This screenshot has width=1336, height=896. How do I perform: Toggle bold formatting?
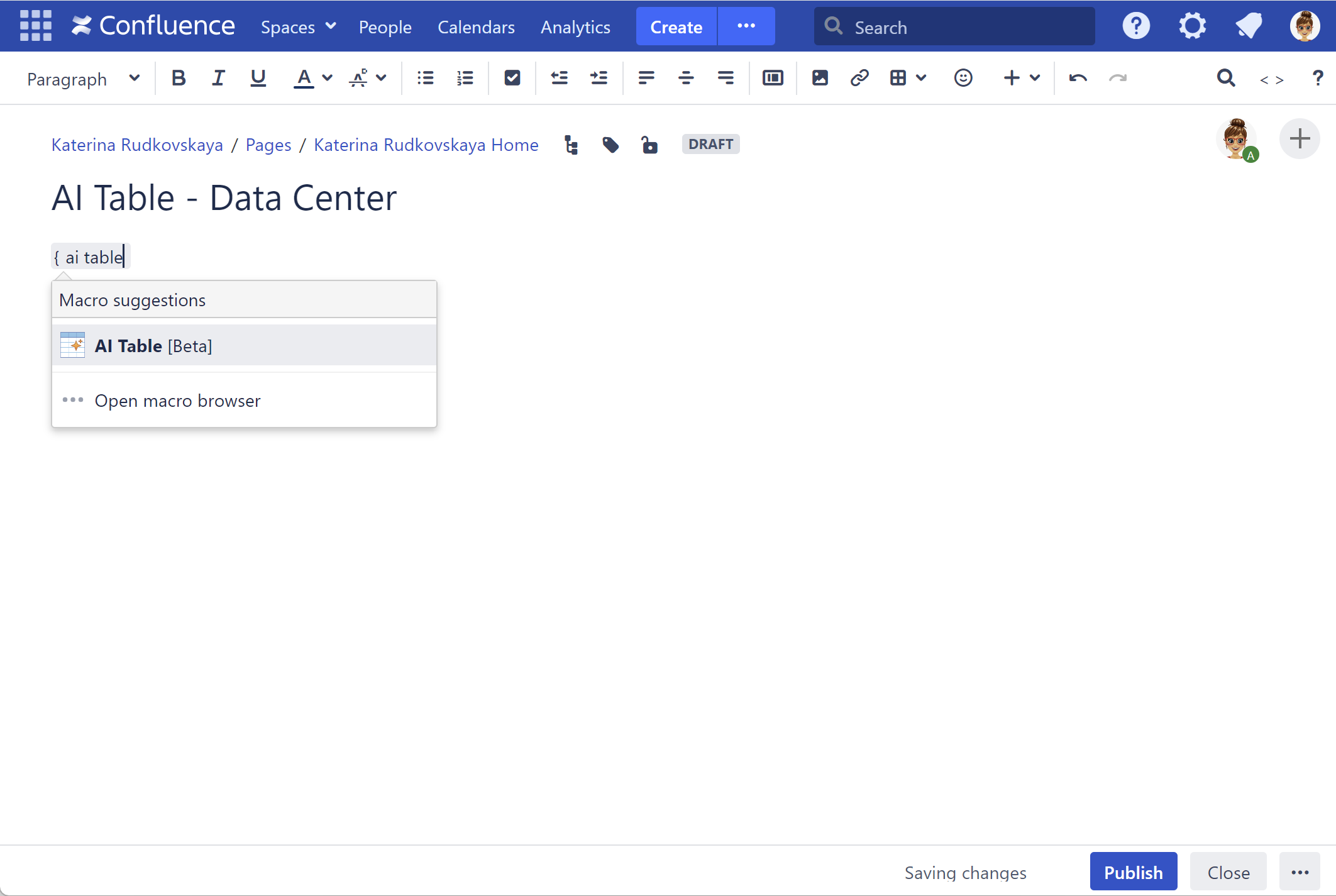click(179, 78)
